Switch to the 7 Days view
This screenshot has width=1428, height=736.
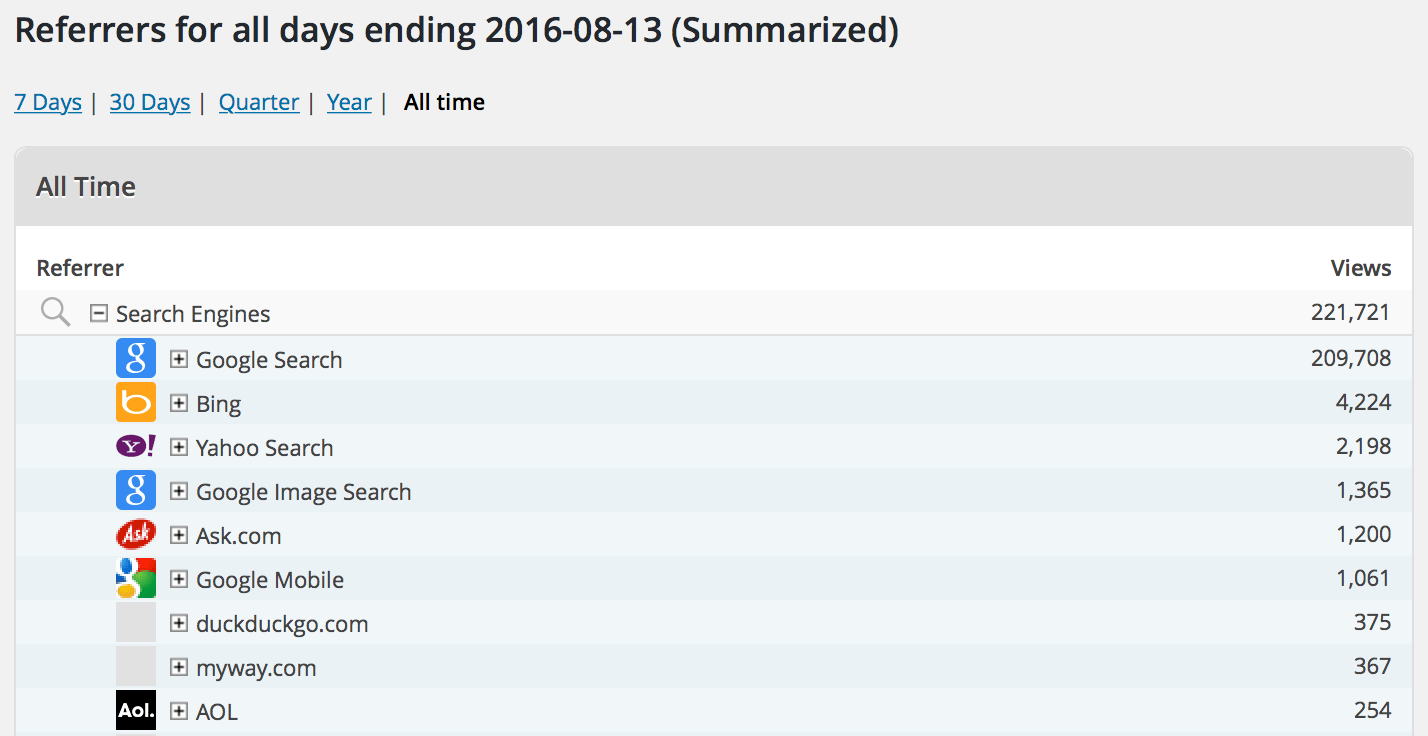pyautogui.click(x=47, y=101)
